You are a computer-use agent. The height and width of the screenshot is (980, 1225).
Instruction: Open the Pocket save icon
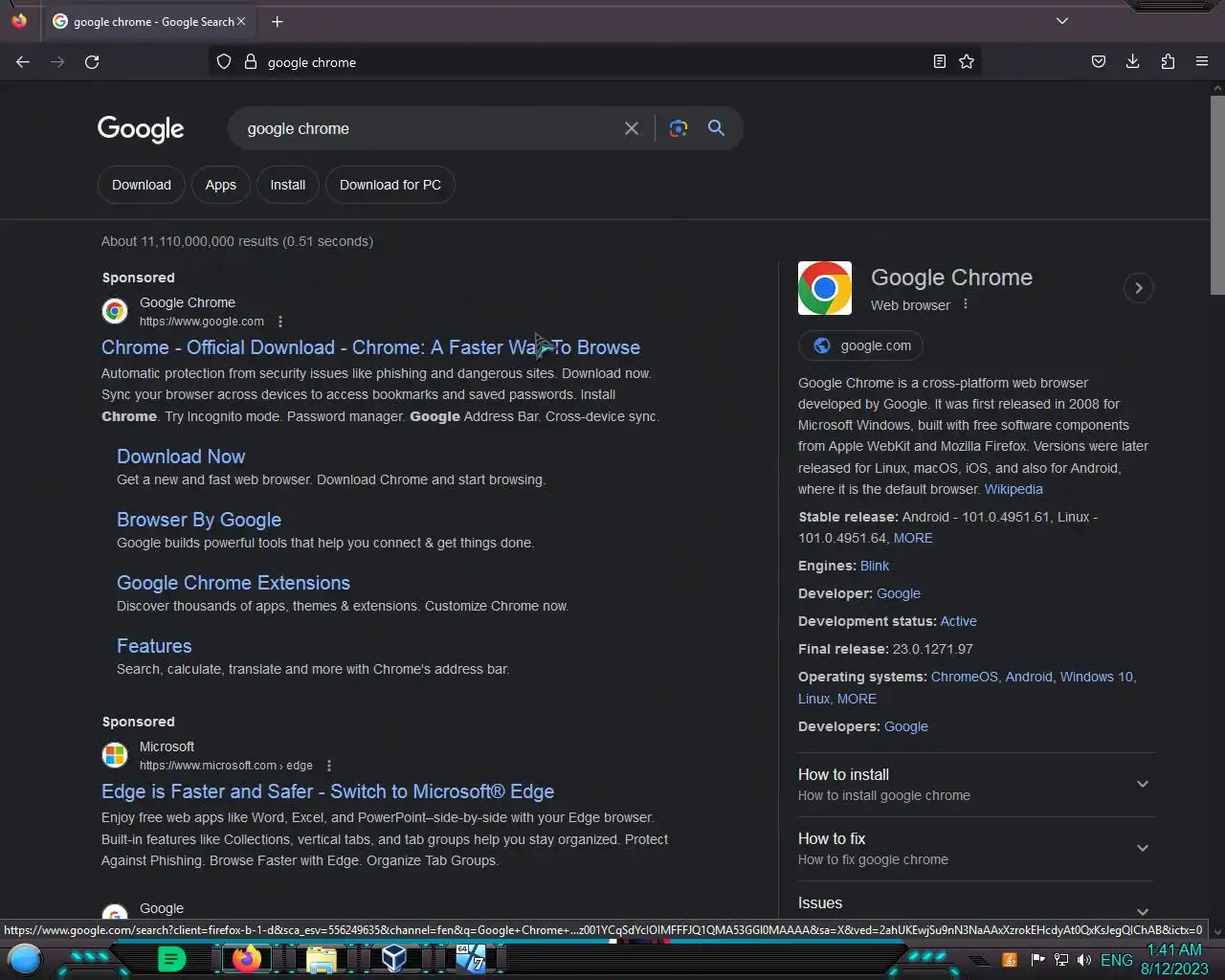point(1099,61)
